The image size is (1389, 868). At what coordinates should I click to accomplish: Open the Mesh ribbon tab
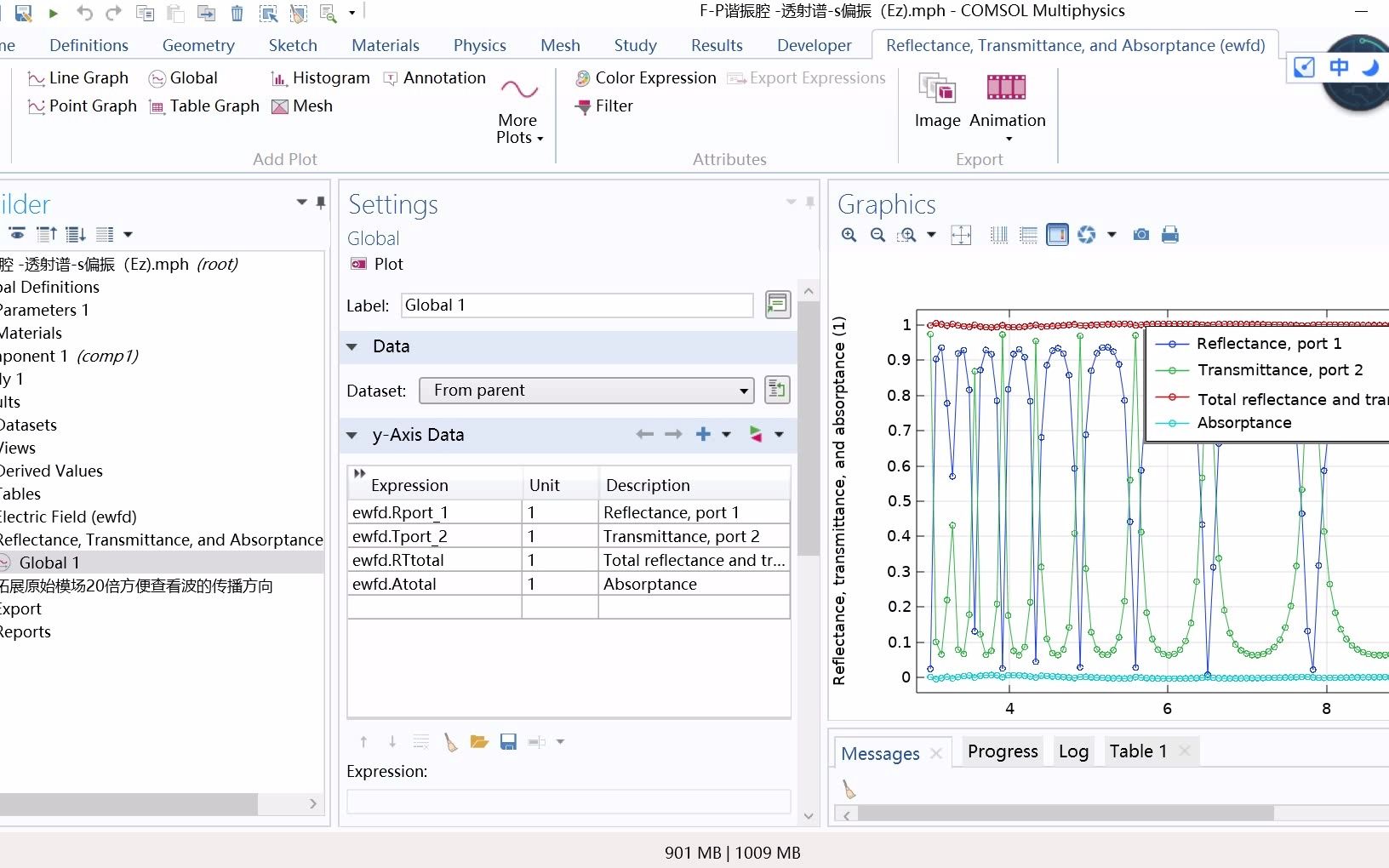[x=560, y=45]
